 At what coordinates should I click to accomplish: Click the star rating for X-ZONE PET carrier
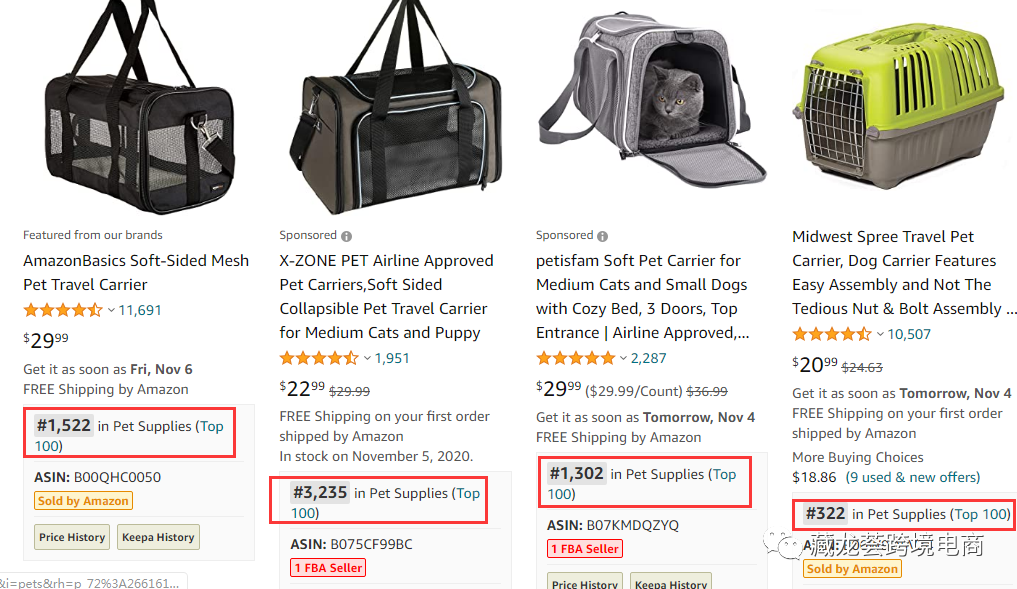tap(318, 358)
